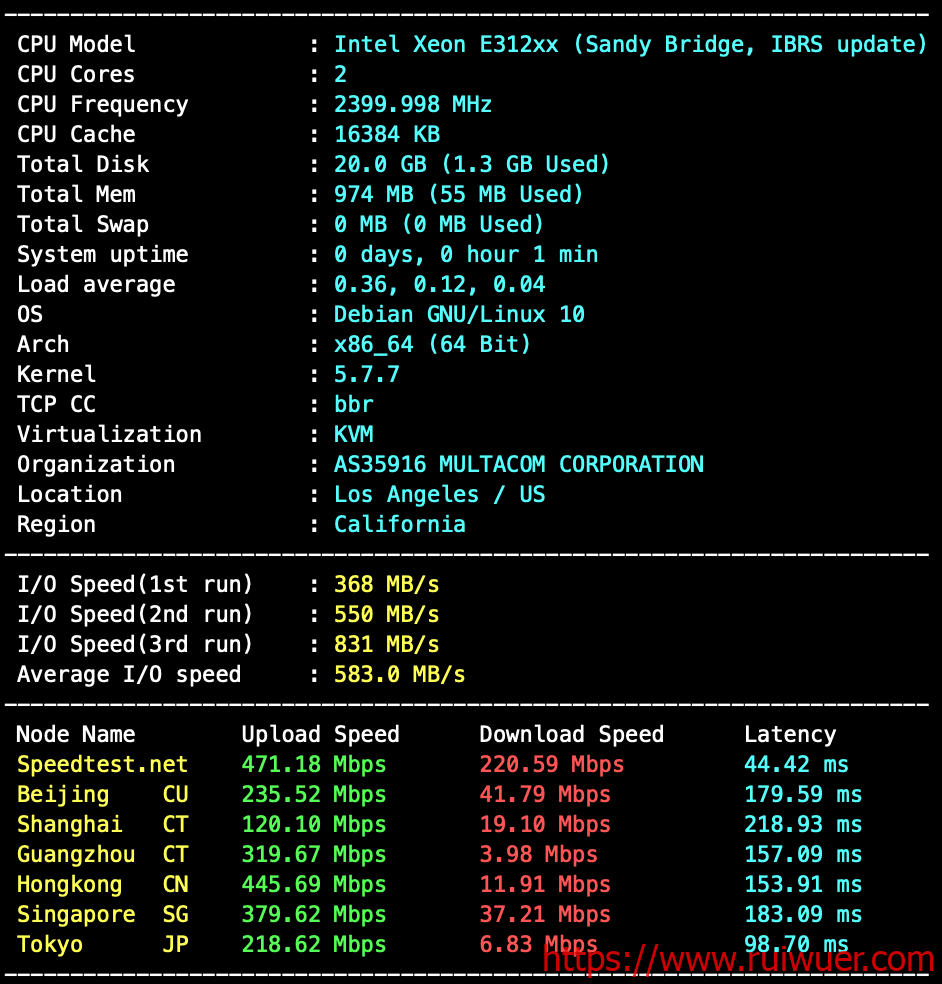Click the Node Name column header

click(76, 734)
